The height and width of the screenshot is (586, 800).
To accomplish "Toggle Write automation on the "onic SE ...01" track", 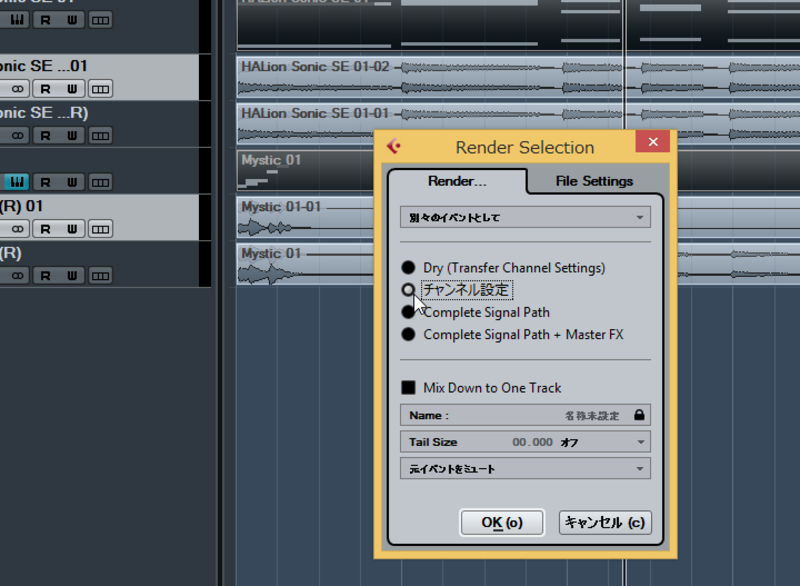I will pyautogui.click(x=72, y=89).
